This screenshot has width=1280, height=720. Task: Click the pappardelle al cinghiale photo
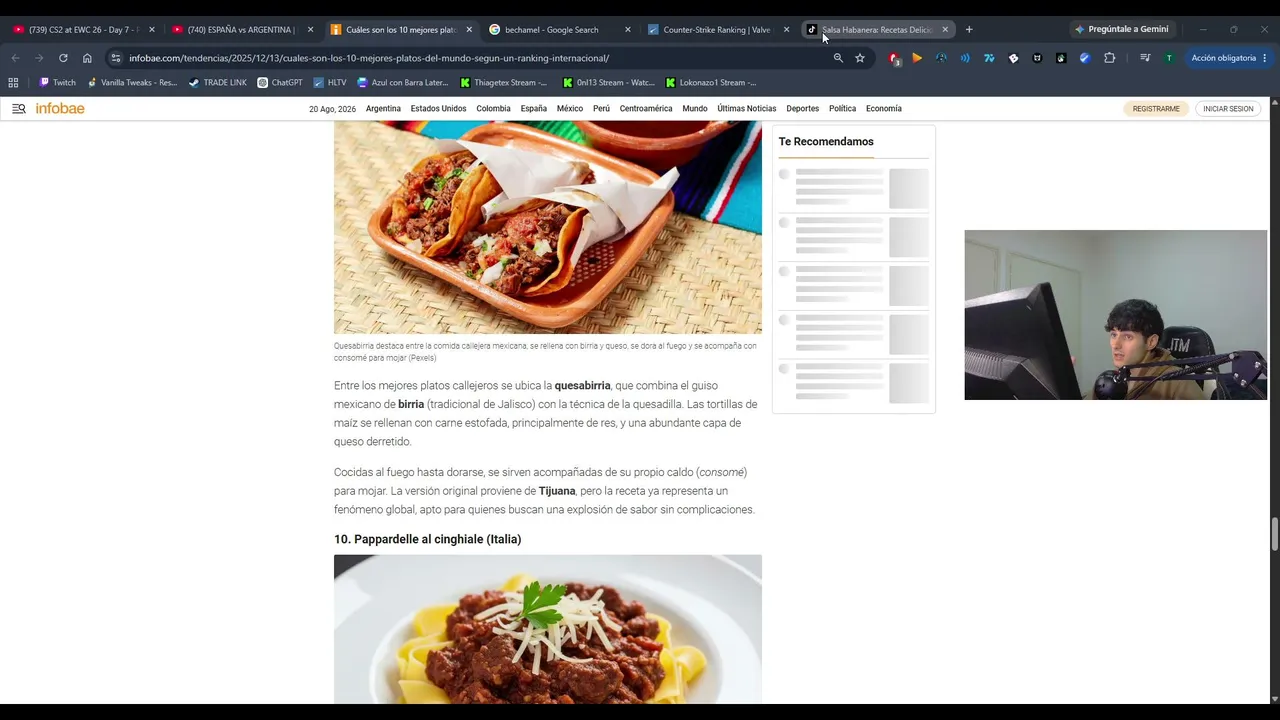coord(548,629)
